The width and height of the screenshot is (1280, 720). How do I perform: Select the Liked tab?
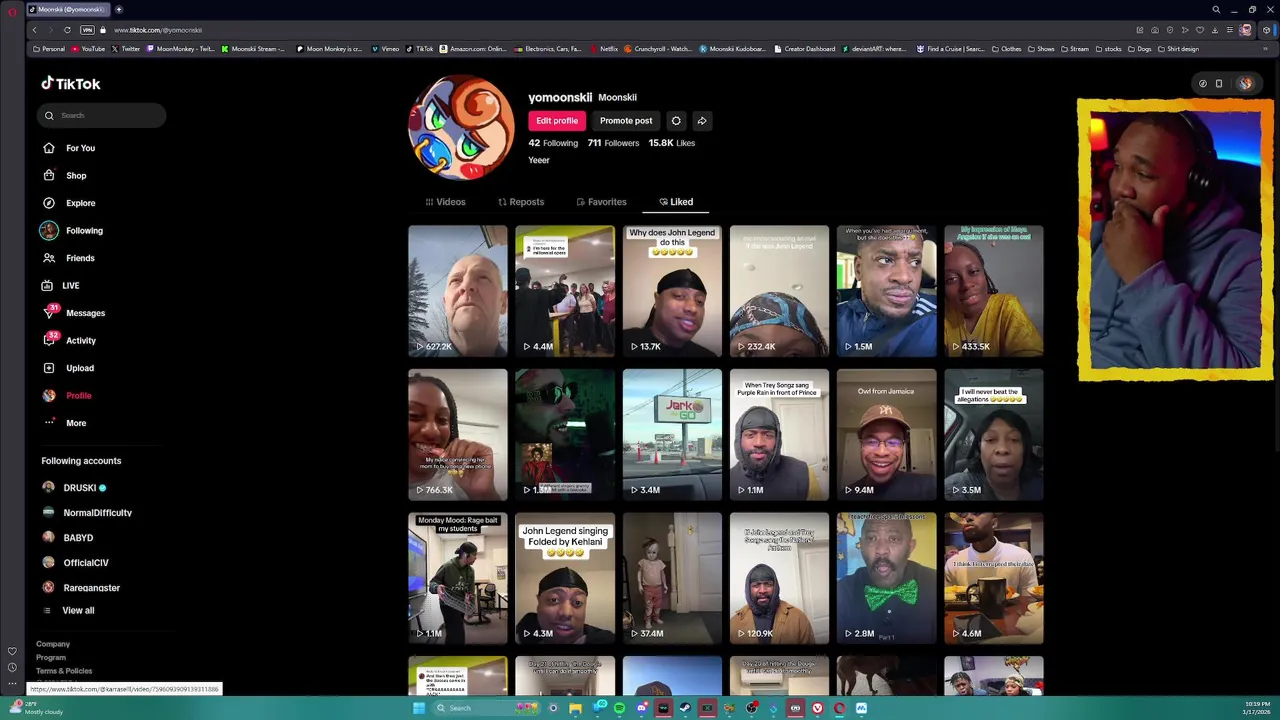[x=676, y=202]
